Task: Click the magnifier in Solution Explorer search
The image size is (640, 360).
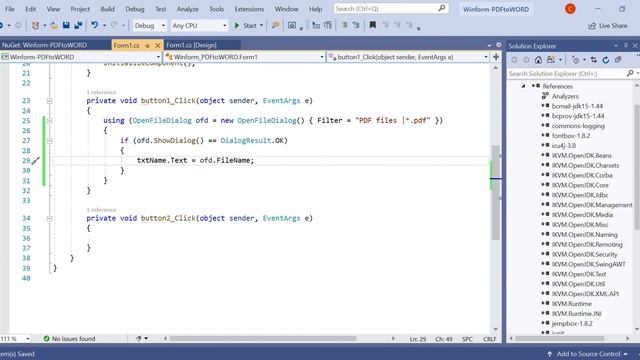Action: (x=630, y=73)
